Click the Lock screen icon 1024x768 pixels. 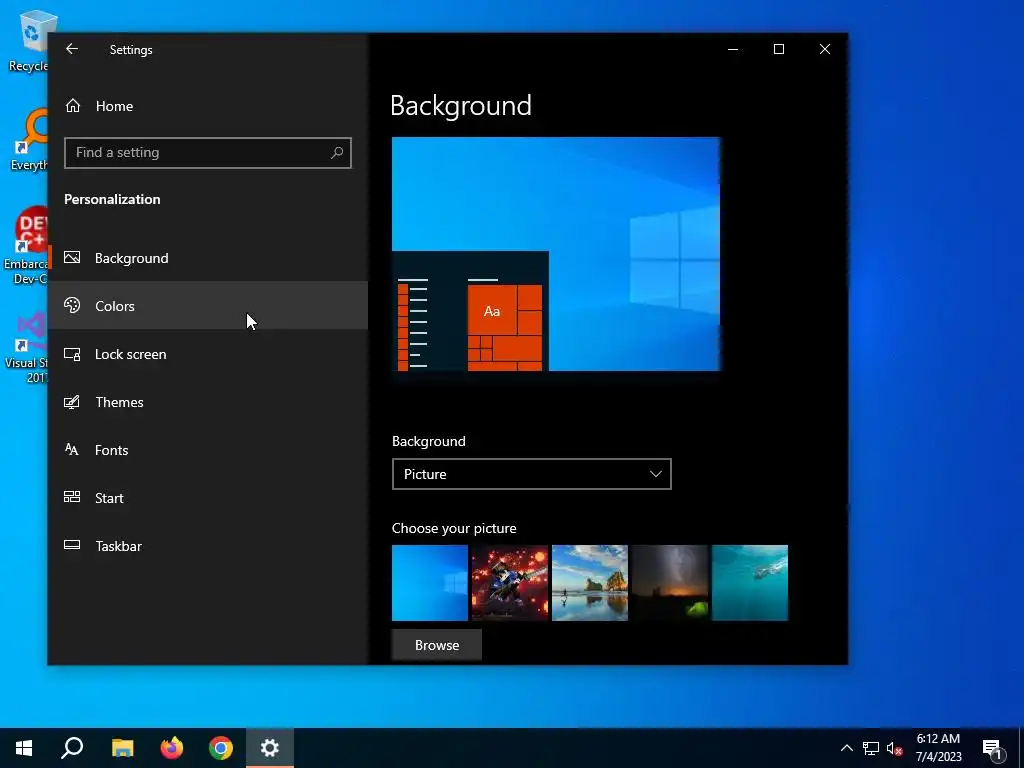(x=72, y=354)
